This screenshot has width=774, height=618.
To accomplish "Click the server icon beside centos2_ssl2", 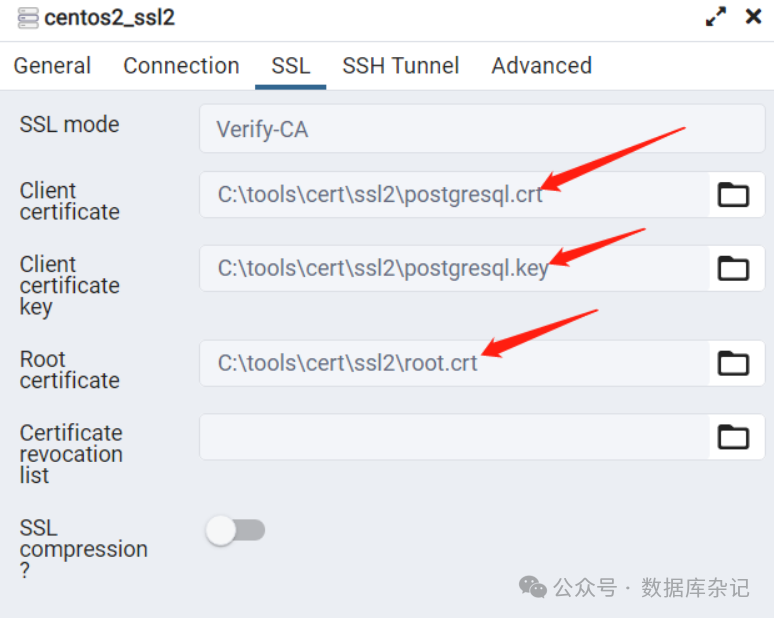I will (27, 18).
